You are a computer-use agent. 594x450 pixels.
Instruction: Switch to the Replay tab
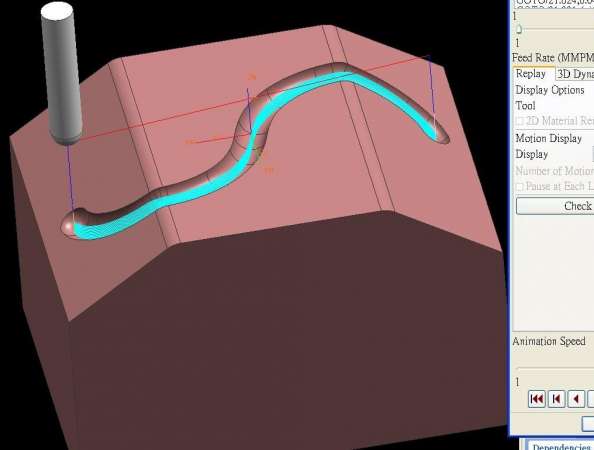tap(531, 74)
